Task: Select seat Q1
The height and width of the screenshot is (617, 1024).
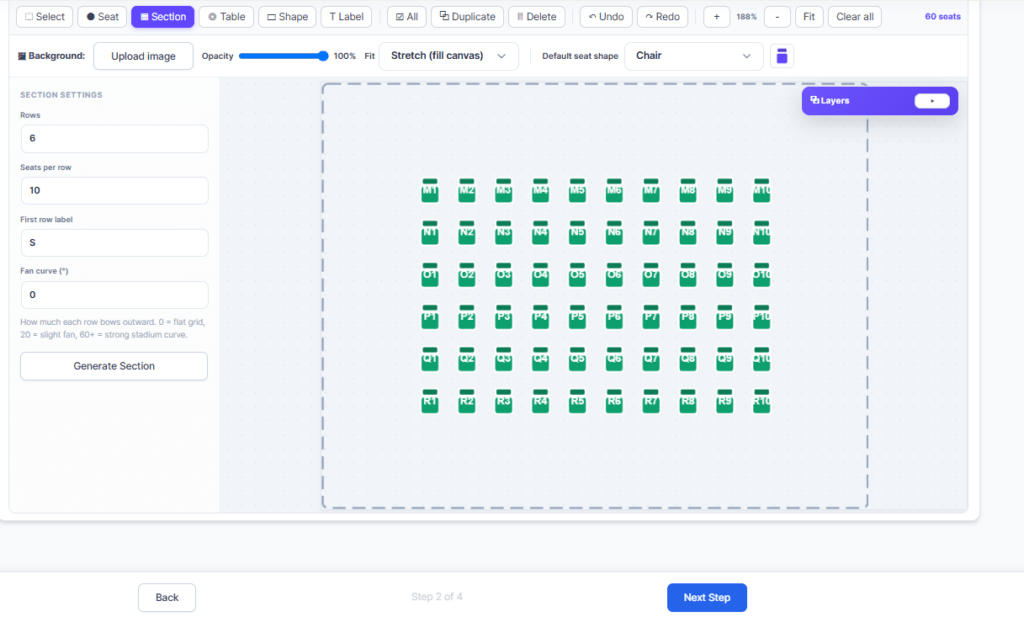Action: point(430,359)
